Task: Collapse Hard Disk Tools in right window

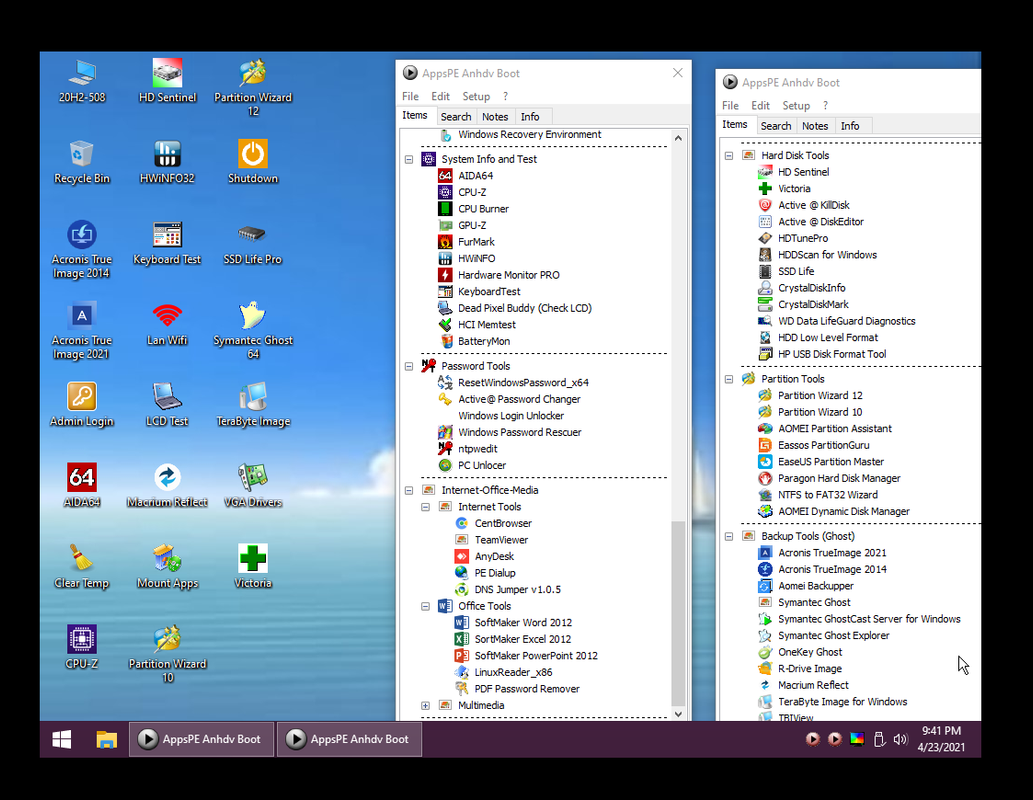Action: (729, 156)
